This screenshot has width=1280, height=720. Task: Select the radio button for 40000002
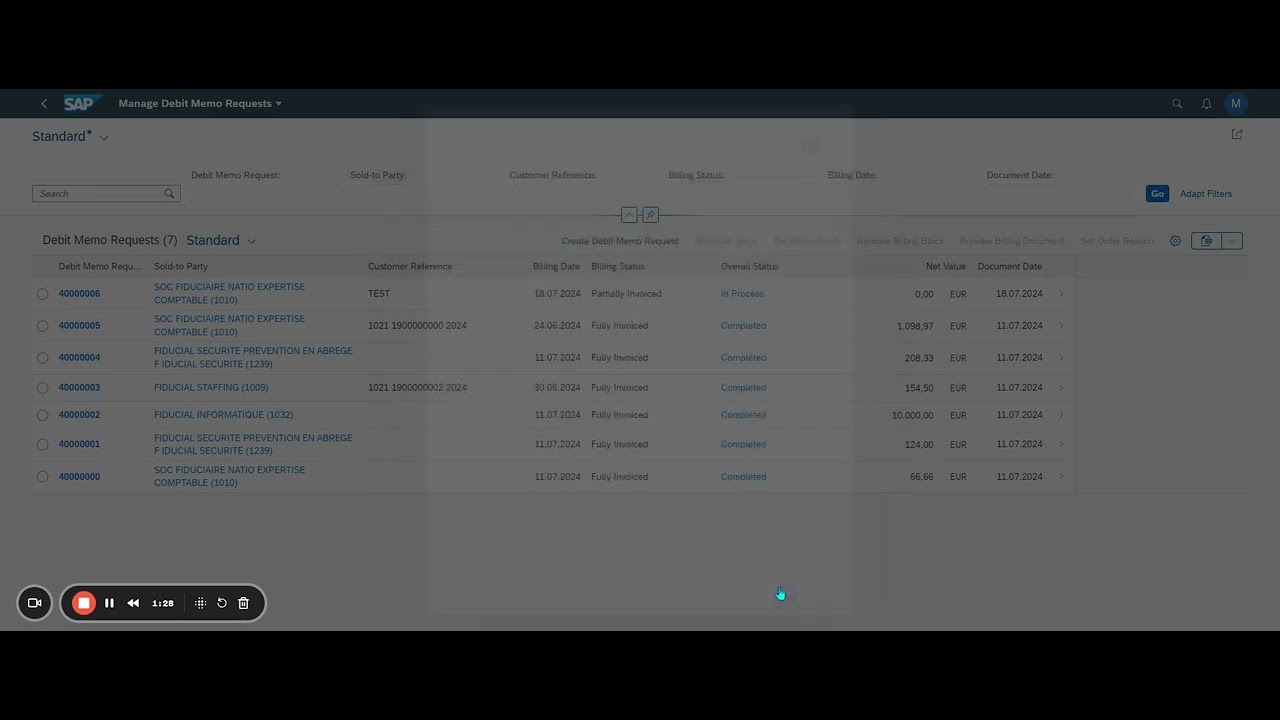point(42,415)
